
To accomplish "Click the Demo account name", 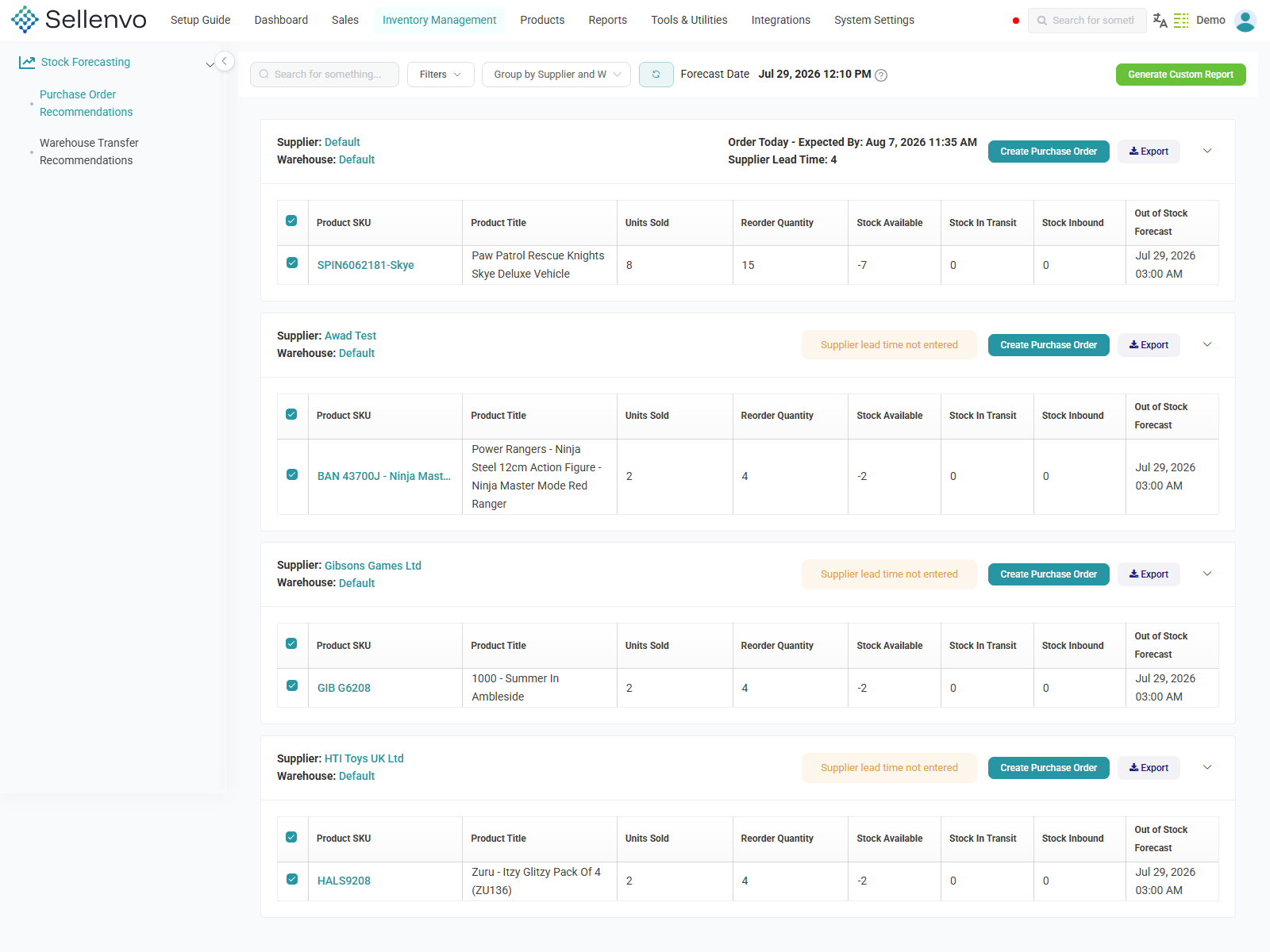I will point(1210,21).
